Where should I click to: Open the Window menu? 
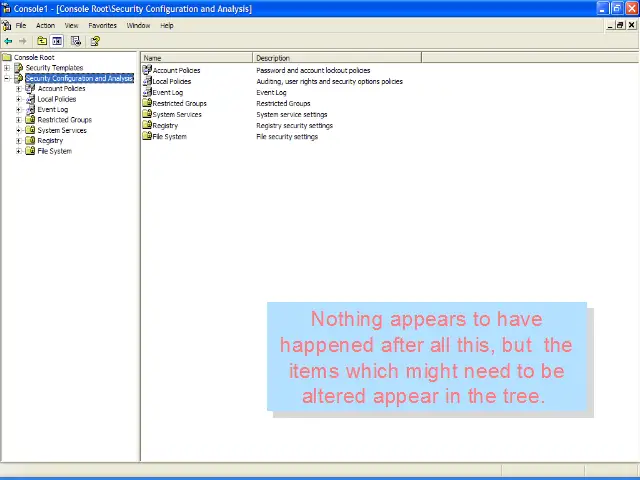pyautogui.click(x=138, y=25)
